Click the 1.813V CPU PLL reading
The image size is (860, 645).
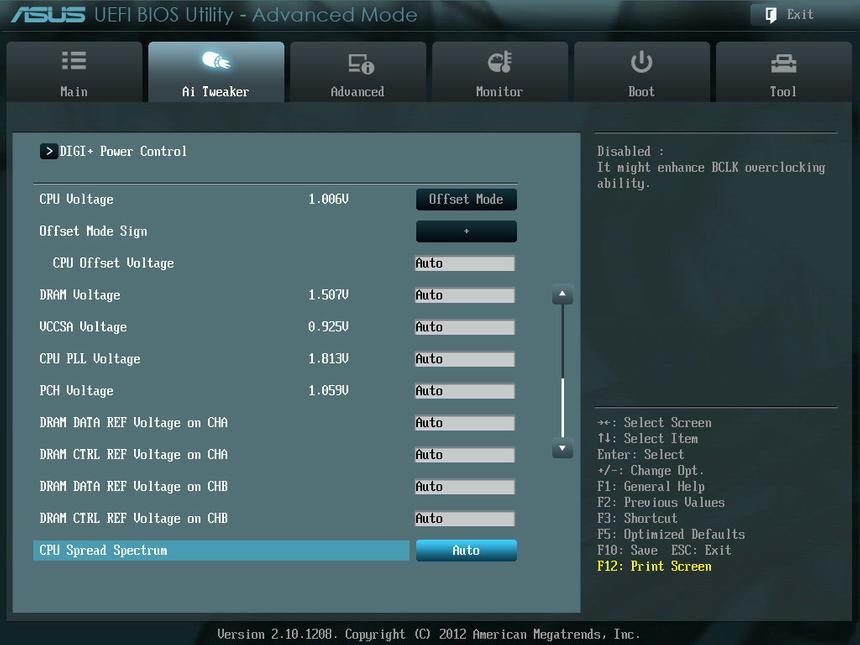328,359
